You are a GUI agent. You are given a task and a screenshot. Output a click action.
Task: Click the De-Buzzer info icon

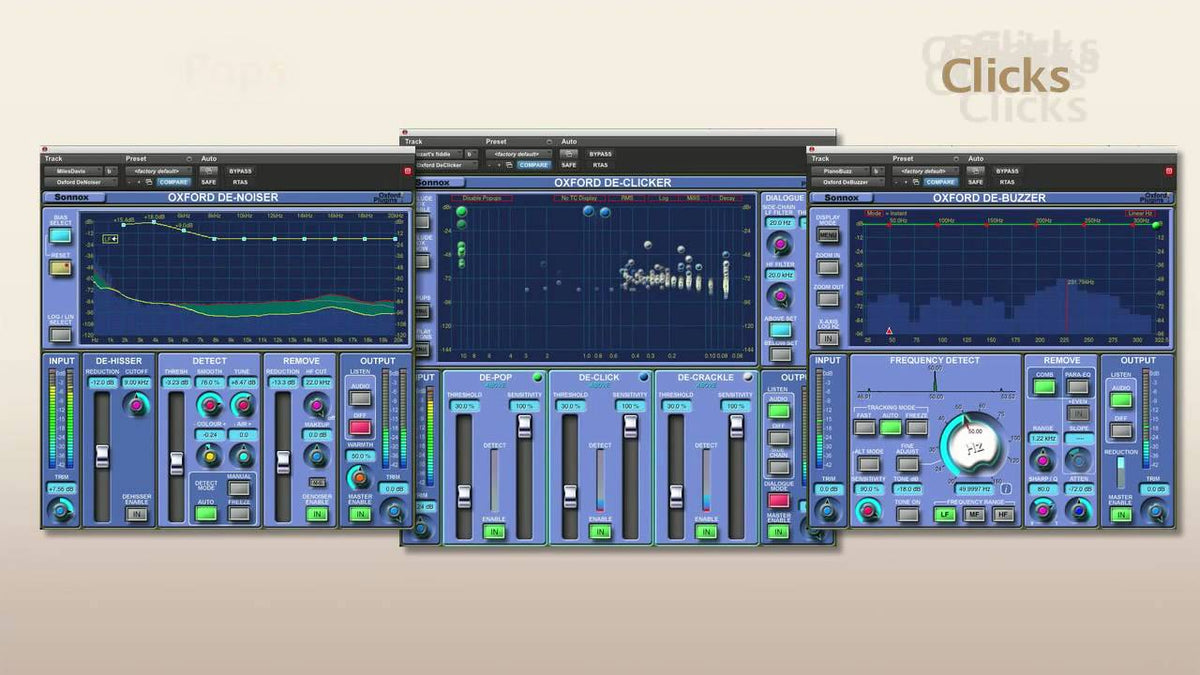[x=1005, y=489]
